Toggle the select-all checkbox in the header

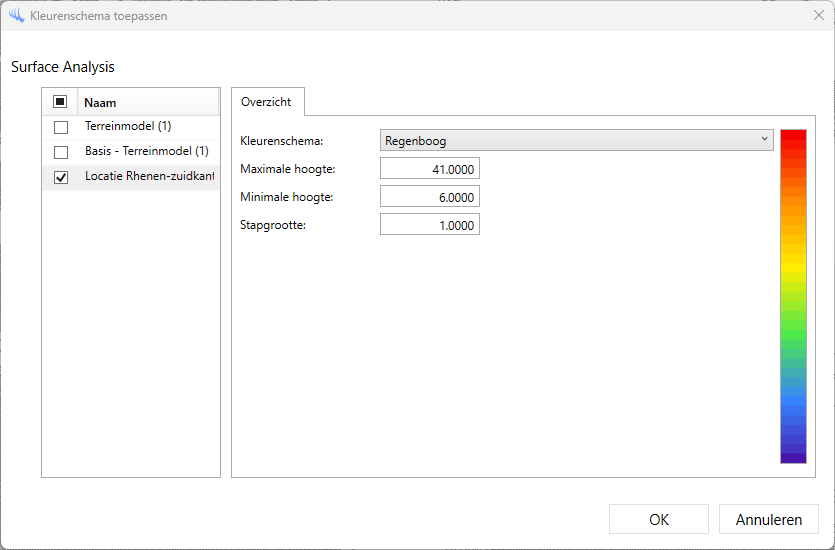click(x=60, y=102)
